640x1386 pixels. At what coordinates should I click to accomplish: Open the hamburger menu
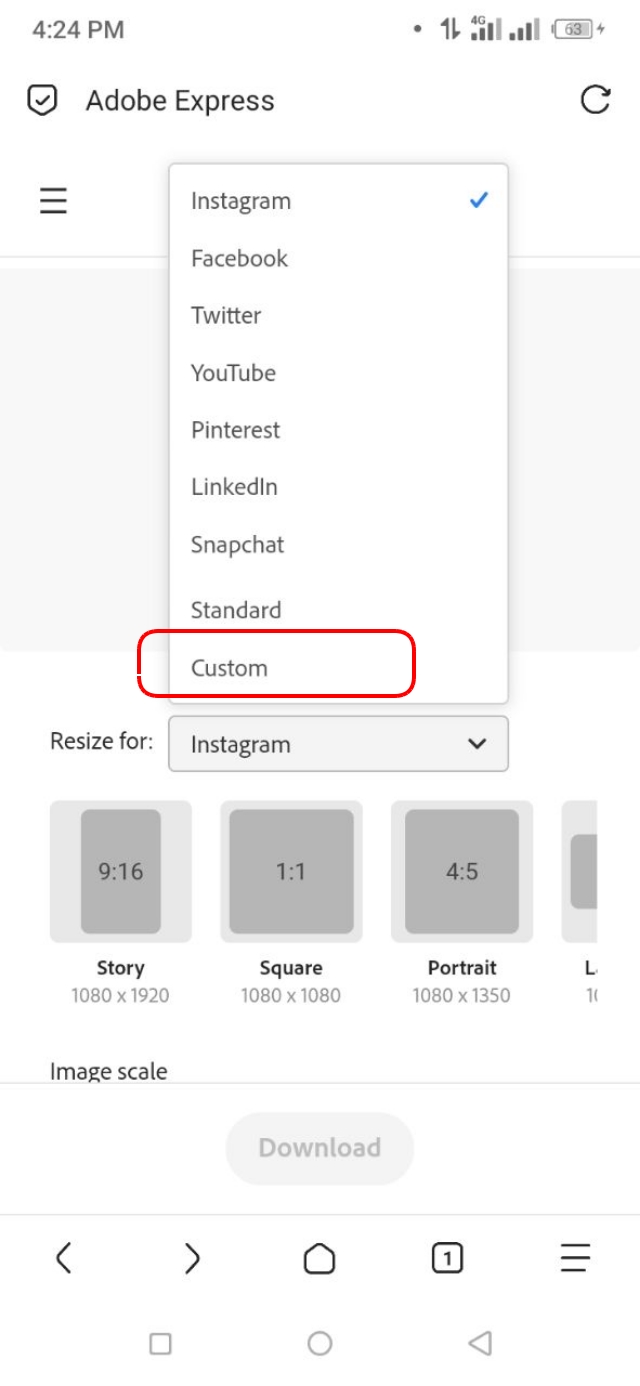(x=52, y=200)
